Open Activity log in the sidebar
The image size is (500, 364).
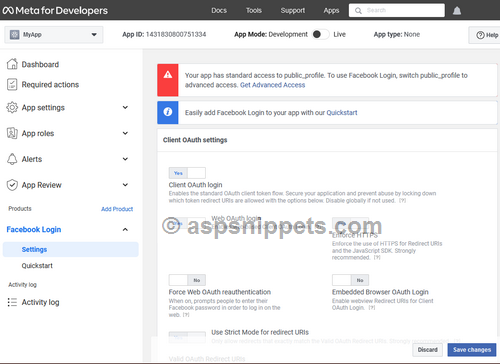40,302
